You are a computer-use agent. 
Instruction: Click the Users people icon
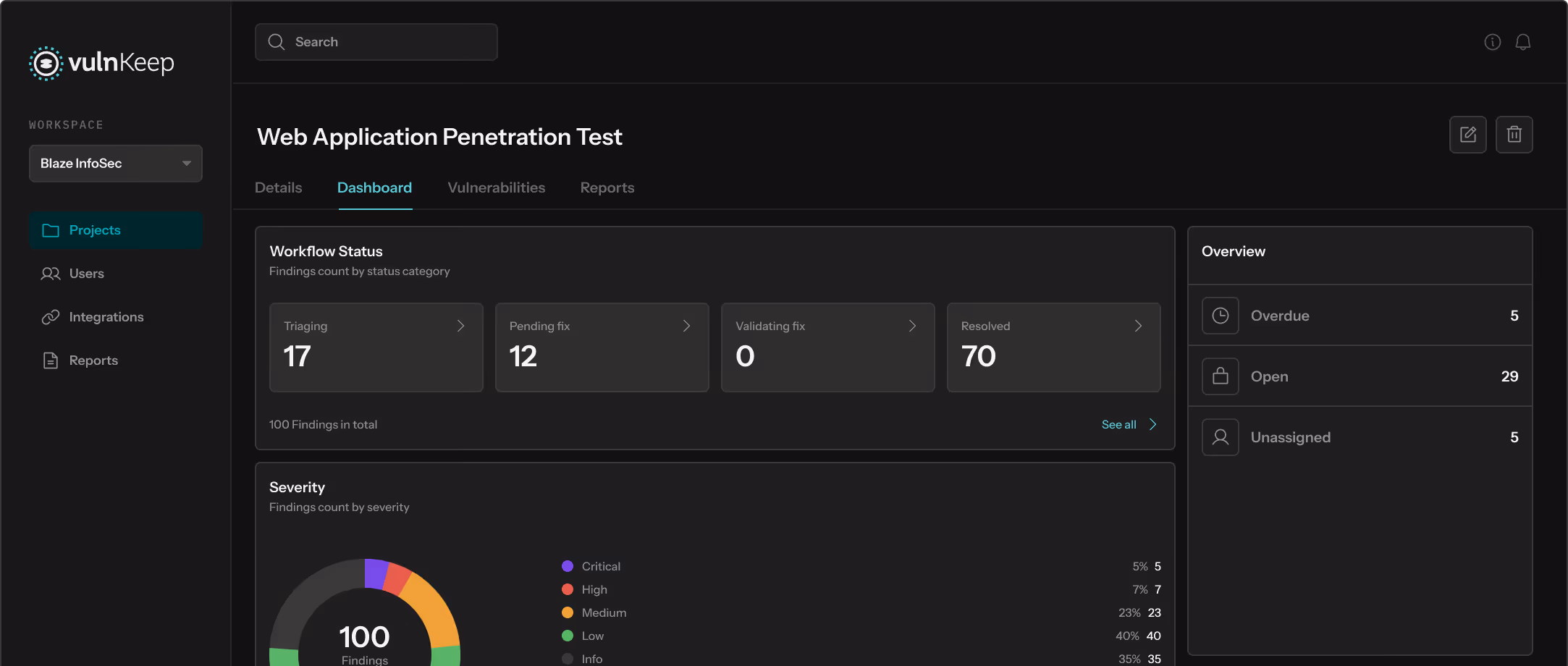(51, 274)
